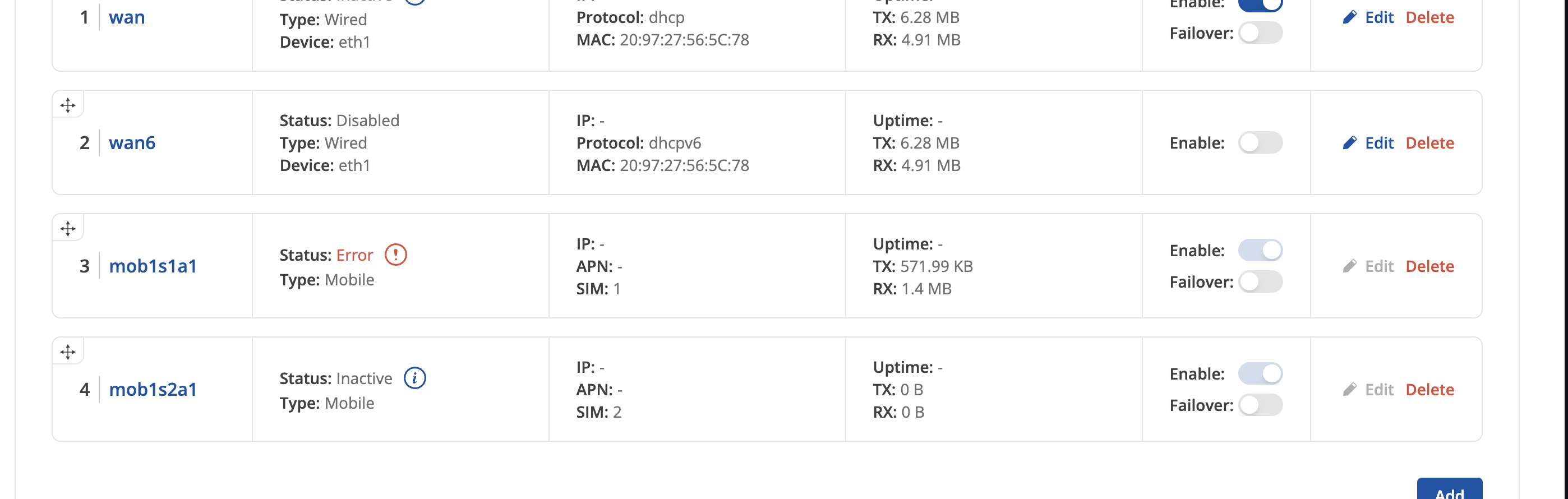Click the pencil edit icon for wan6
This screenshot has height=499, width=1568.
[1349, 143]
